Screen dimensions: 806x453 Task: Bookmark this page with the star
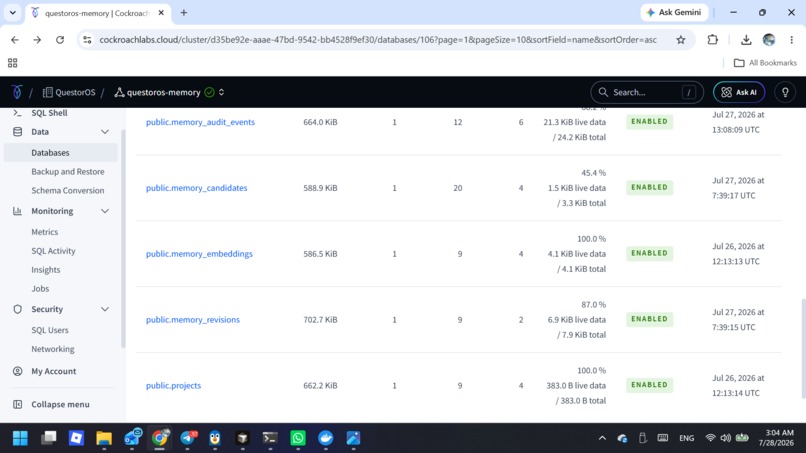(681, 40)
